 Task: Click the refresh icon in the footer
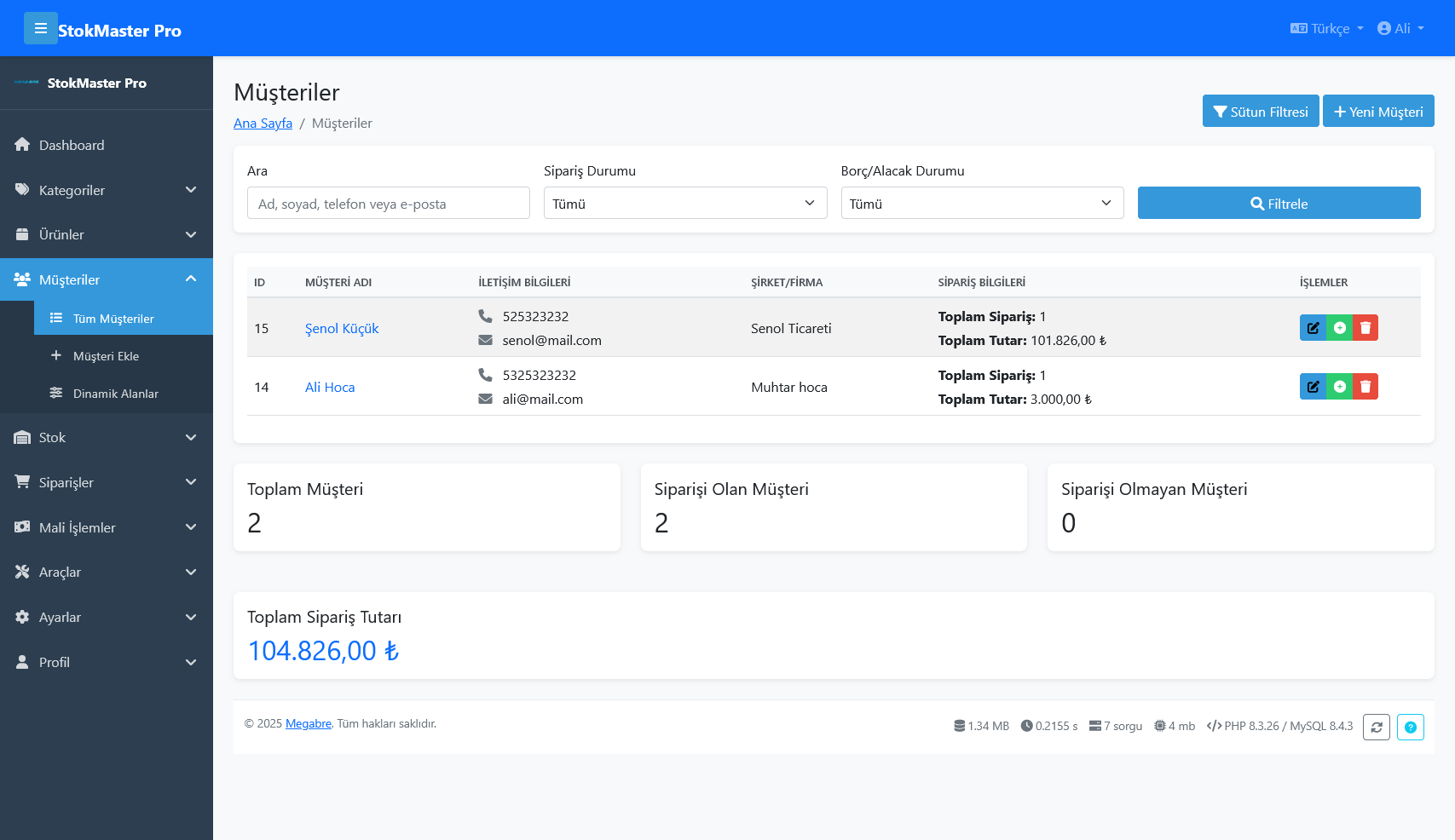coord(1376,727)
